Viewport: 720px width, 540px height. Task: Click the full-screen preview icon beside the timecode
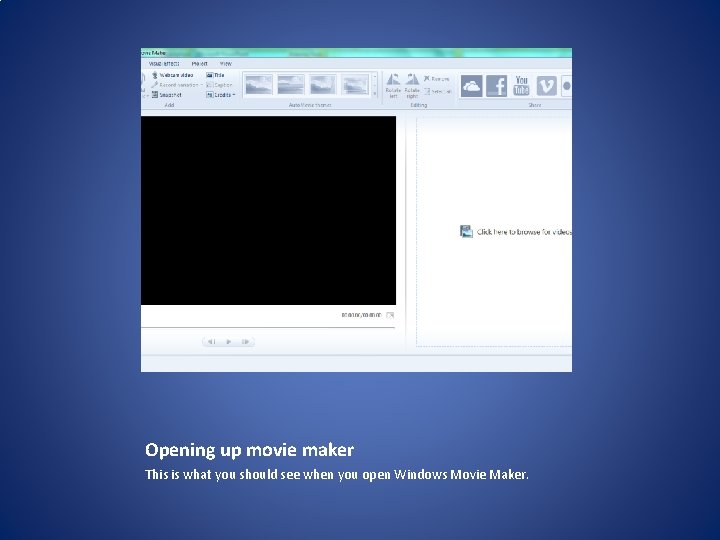pyautogui.click(x=390, y=315)
